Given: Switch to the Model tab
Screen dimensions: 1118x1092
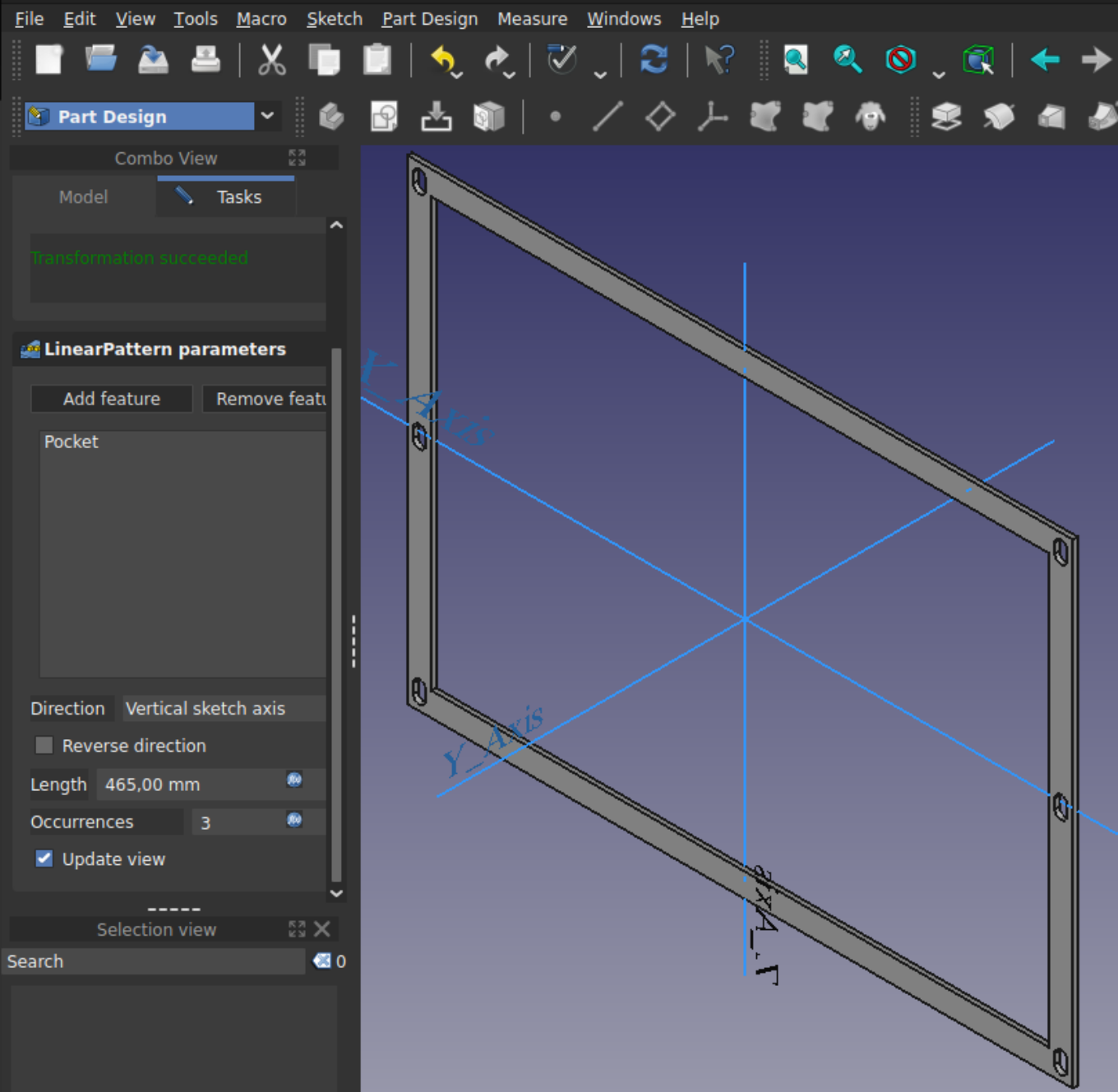Looking at the screenshot, I should [83, 197].
